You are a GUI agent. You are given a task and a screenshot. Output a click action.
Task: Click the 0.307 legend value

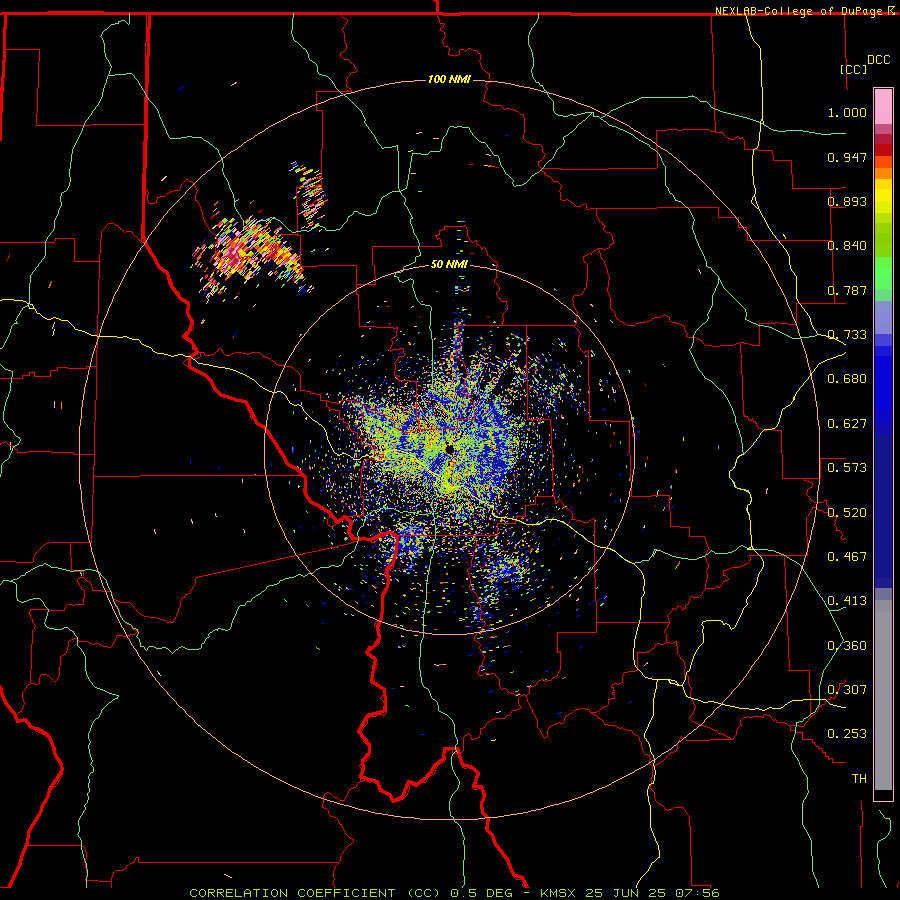coord(847,690)
